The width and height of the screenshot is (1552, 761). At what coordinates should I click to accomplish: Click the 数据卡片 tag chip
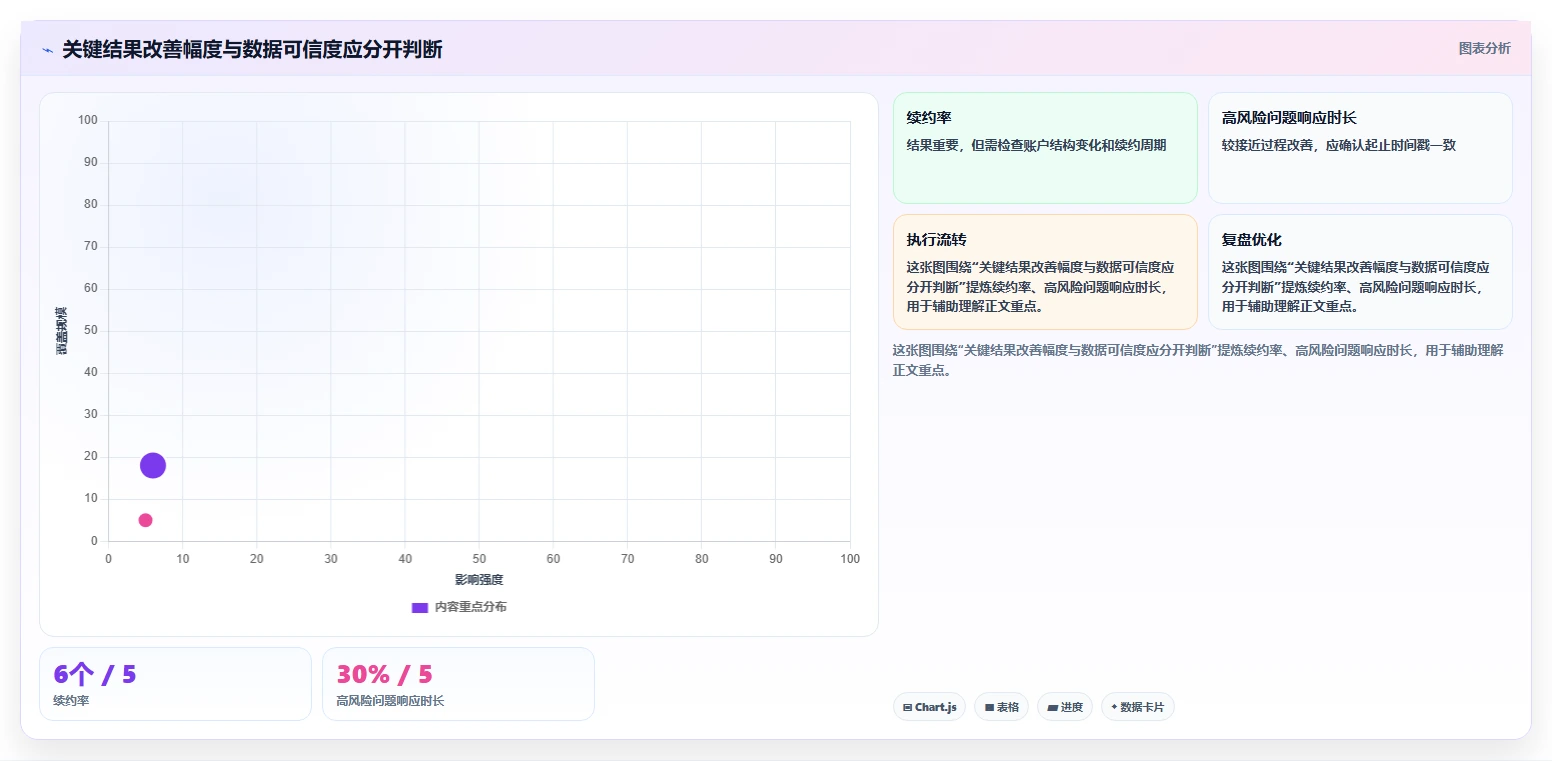click(x=1138, y=707)
